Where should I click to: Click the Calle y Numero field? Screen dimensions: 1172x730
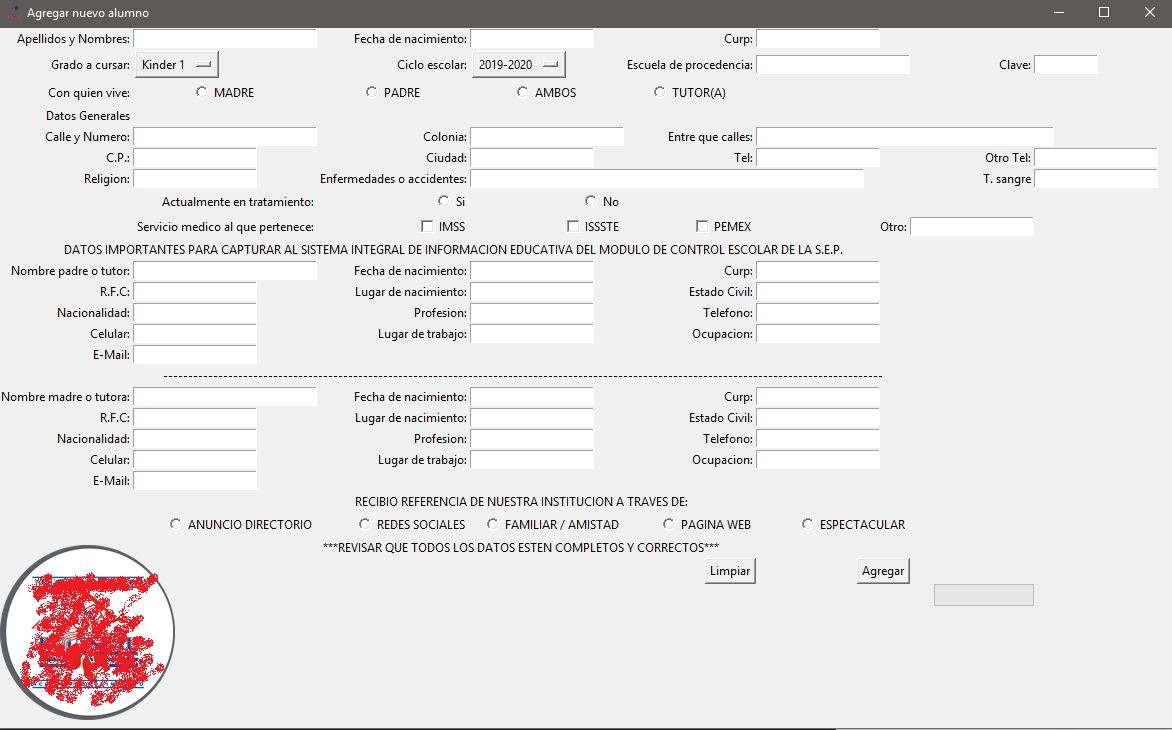(x=225, y=137)
